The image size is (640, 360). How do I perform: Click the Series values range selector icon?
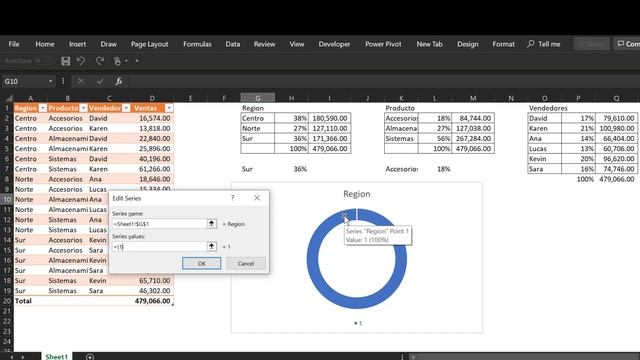(211, 247)
